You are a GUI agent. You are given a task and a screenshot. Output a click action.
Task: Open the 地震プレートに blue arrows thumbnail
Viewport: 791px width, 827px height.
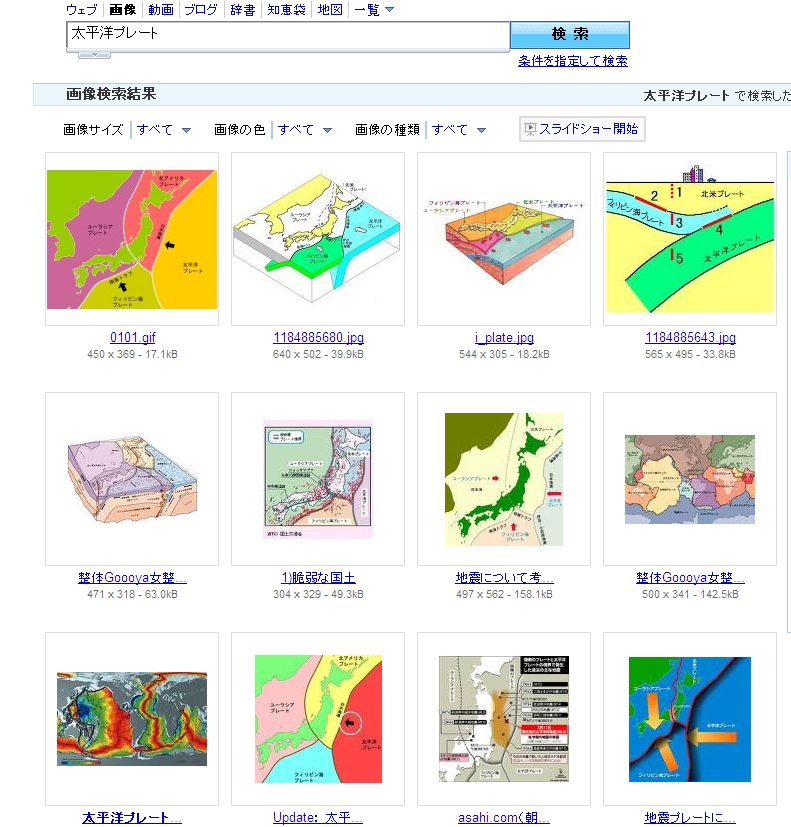pyautogui.click(x=690, y=719)
